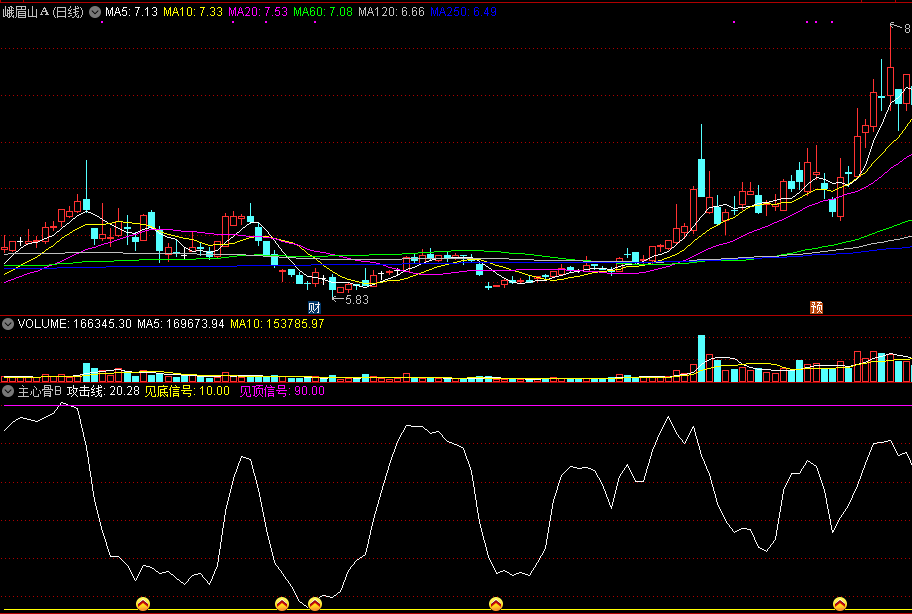Image resolution: width=912 pixels, height=614 pixels.
Task: Click the yellow 见底信号: 10.00 label
Action: 187,391
